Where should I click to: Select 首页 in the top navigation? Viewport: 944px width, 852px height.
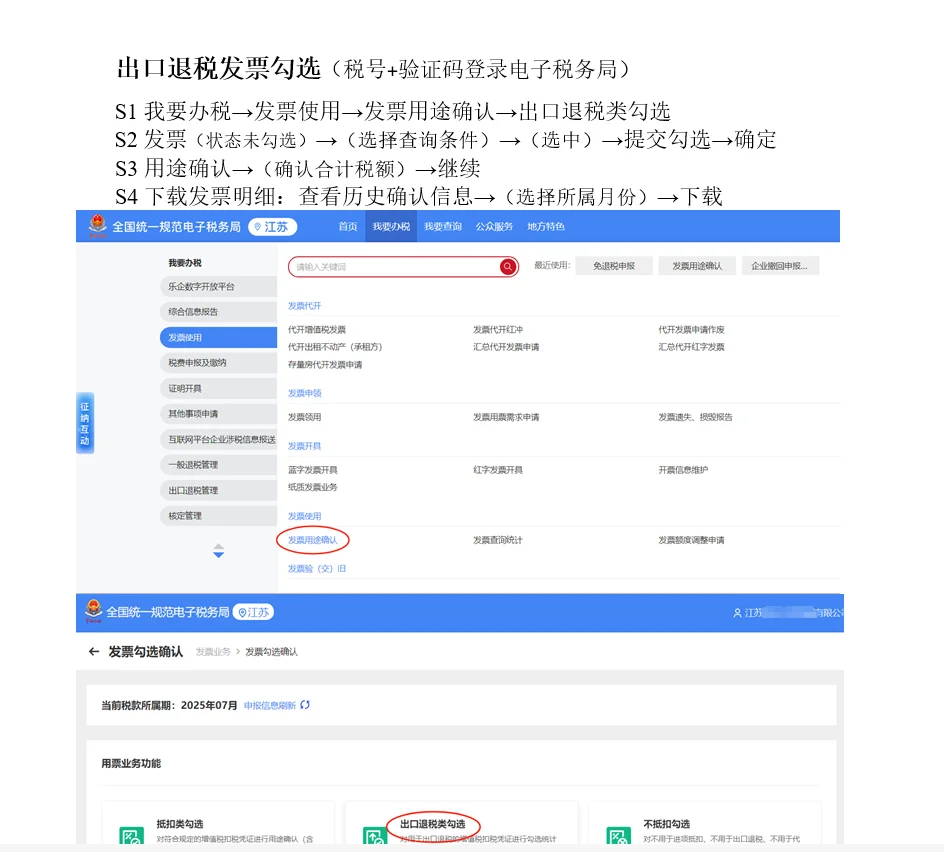(x=346, y=226)
